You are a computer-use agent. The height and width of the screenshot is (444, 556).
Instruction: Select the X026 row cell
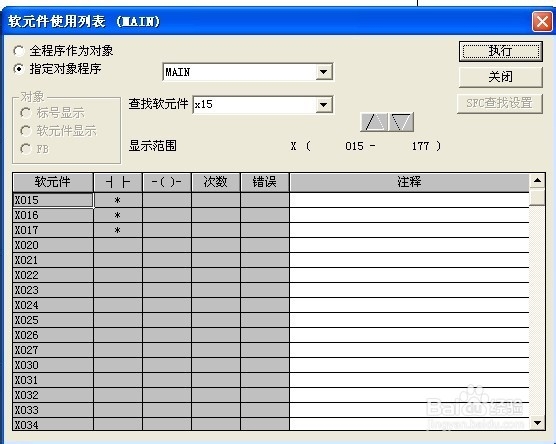[53, 335]
